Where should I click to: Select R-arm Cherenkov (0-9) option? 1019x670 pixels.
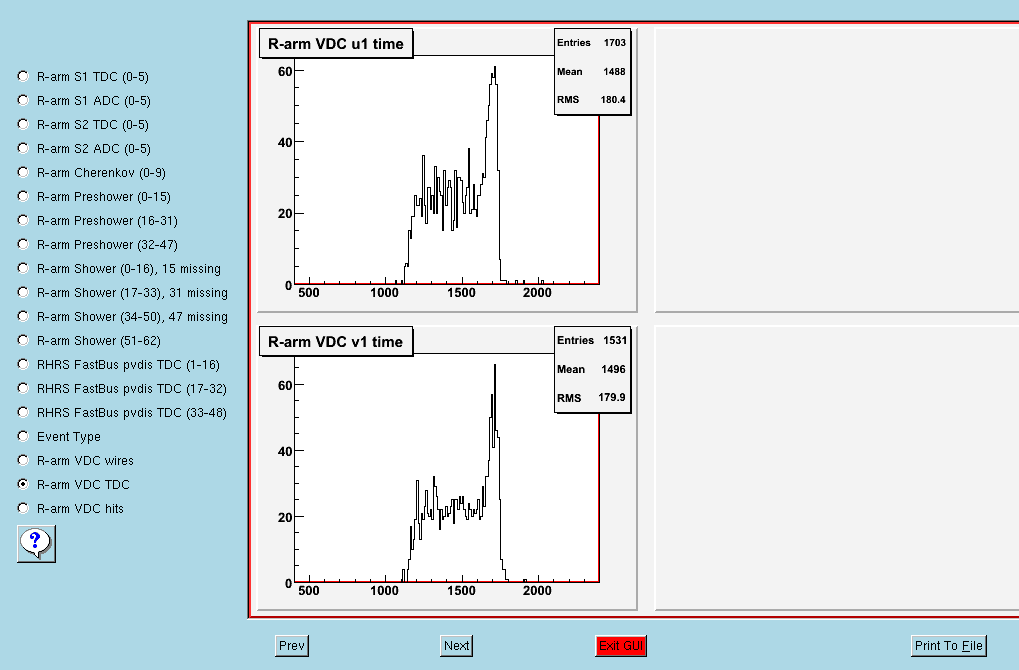(23, 173)
